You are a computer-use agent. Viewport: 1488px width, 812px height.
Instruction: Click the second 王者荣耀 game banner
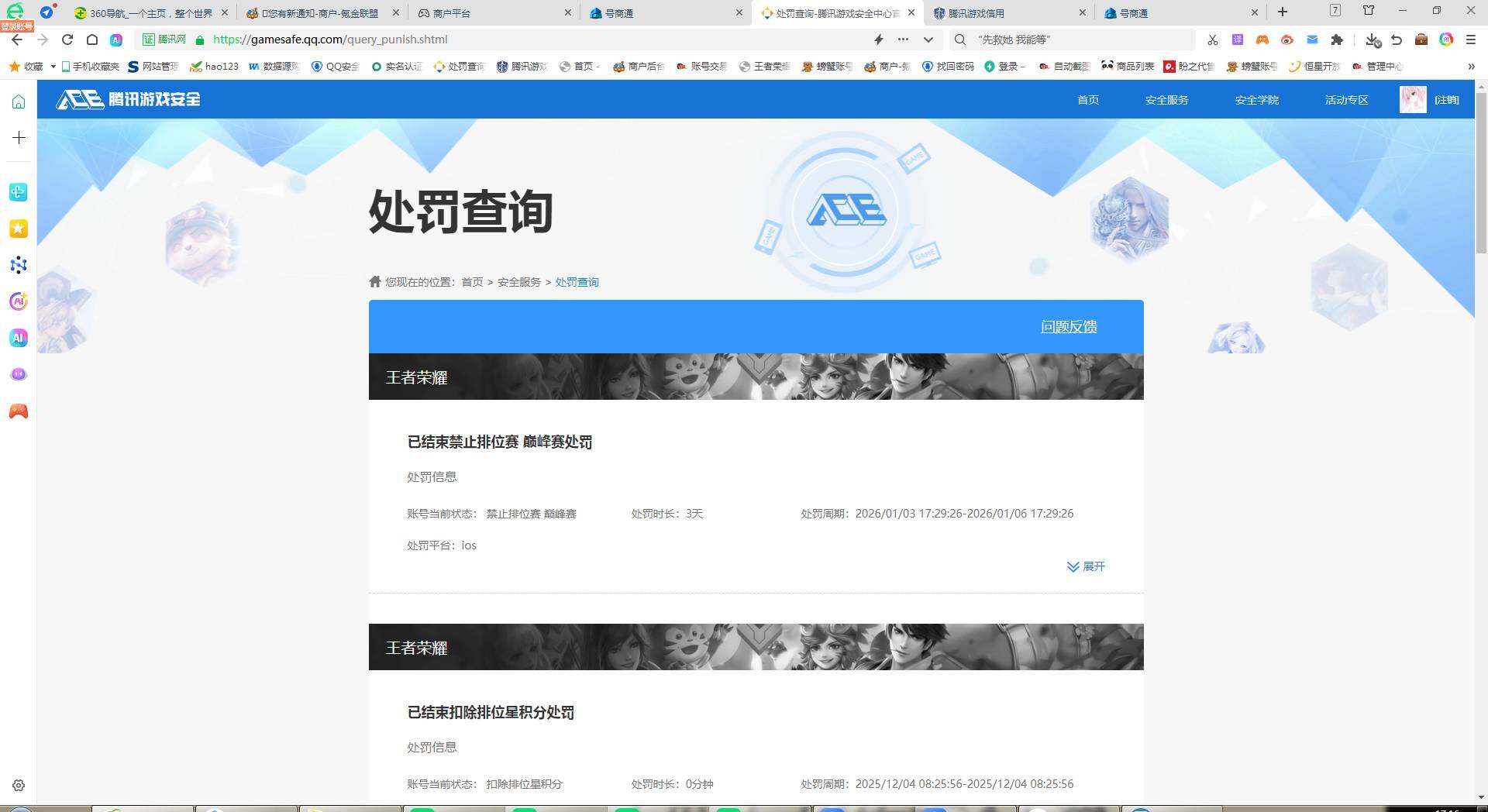[x=756, y=647]
